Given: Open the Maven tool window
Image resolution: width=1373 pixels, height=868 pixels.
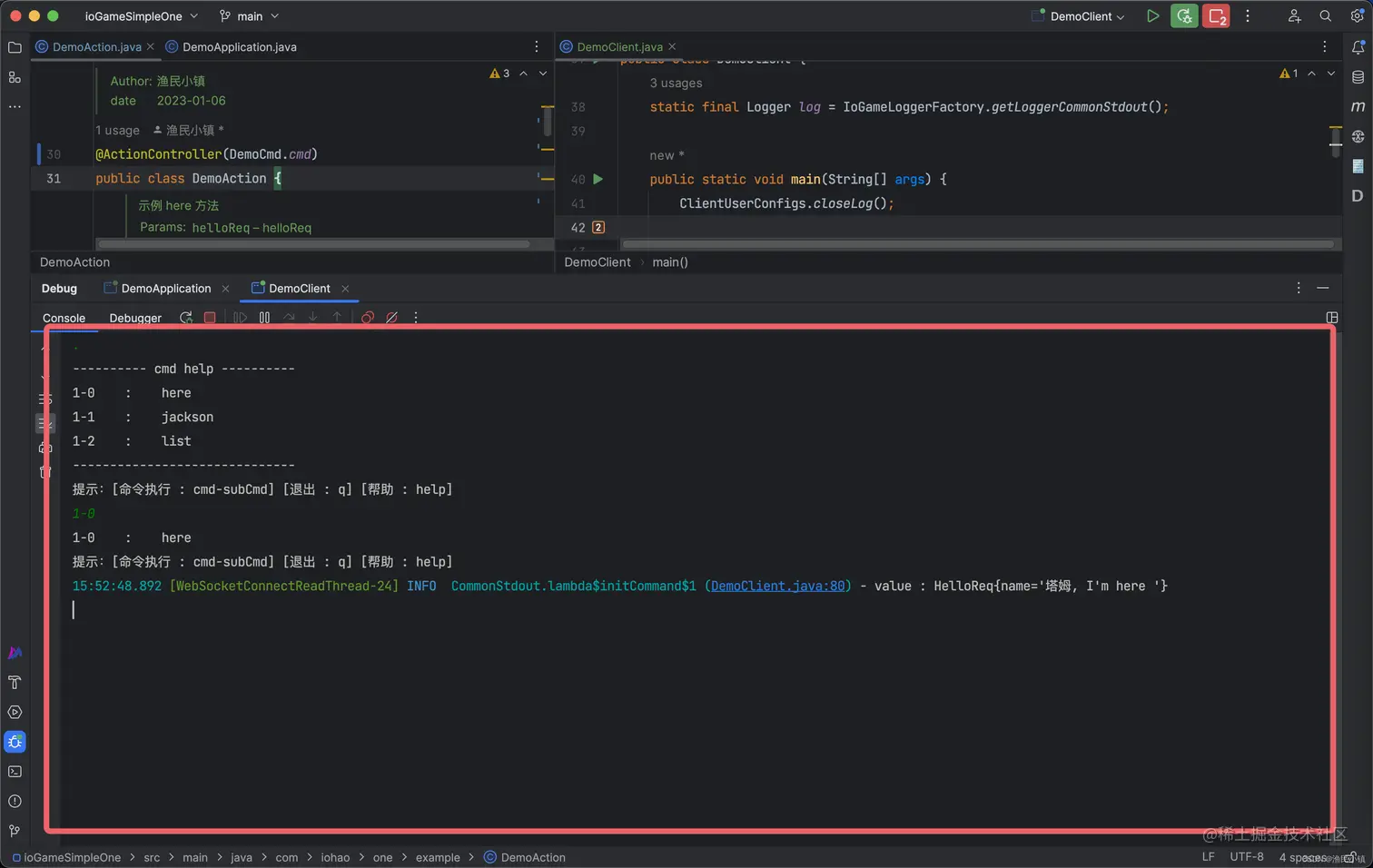Looking at the screenshot, I should 1358,106.
